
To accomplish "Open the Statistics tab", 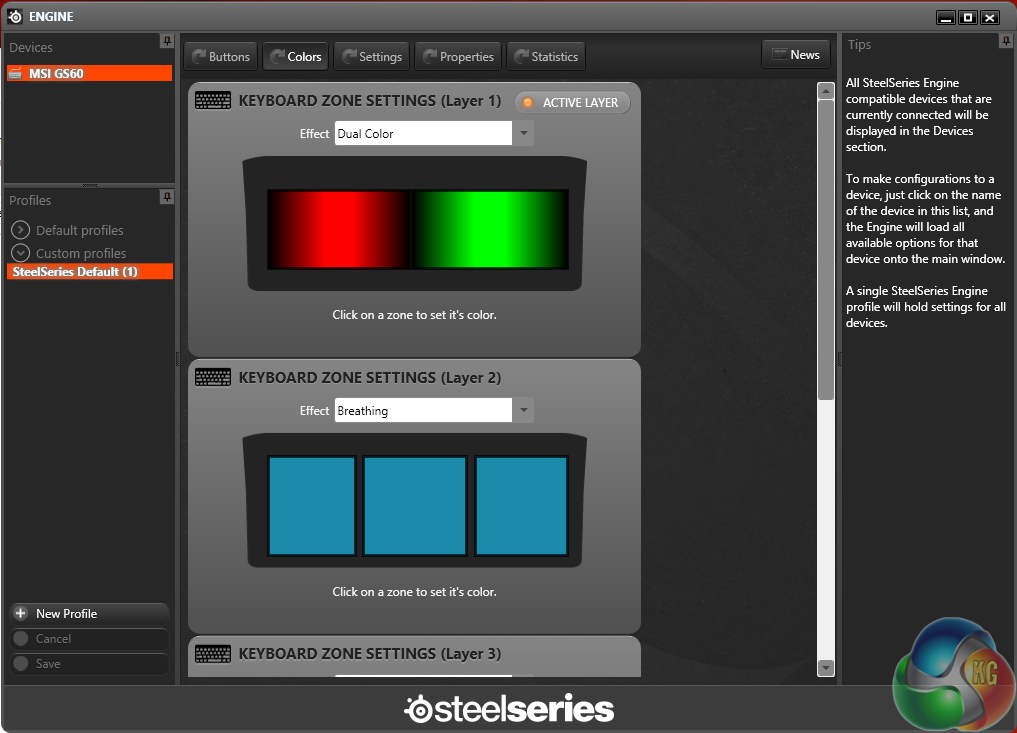I will click(x=546, y=56).
